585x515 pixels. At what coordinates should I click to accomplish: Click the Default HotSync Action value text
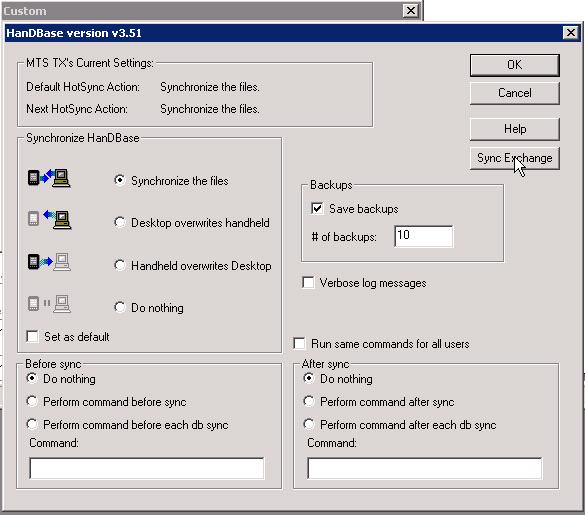point(210,87)
